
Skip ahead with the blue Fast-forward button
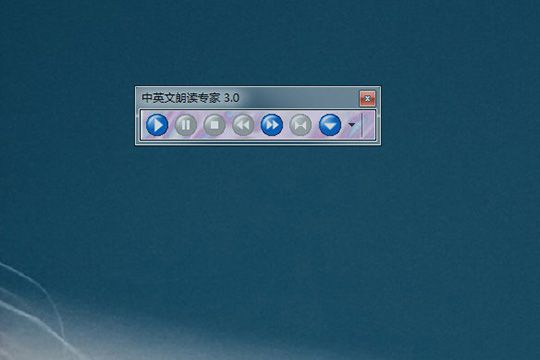pyautogui.click(x=272, y=125)
